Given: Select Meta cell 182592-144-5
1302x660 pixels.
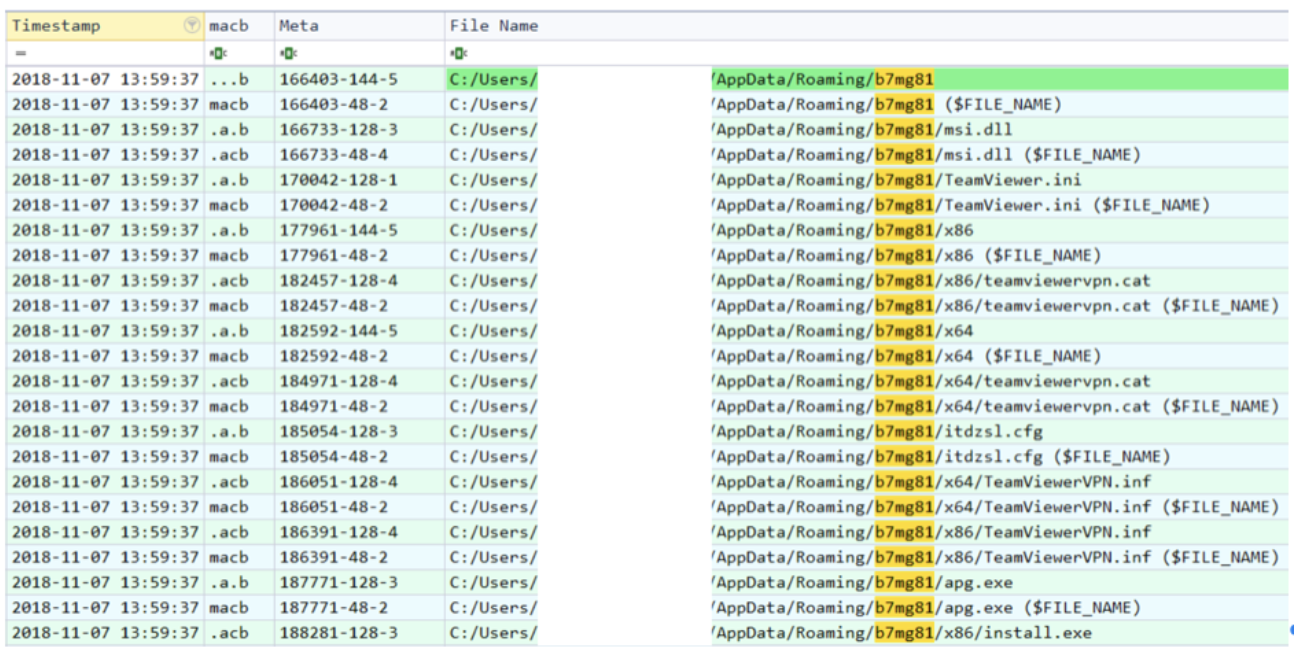Looking at the screenshot, I should pos(360,331).
